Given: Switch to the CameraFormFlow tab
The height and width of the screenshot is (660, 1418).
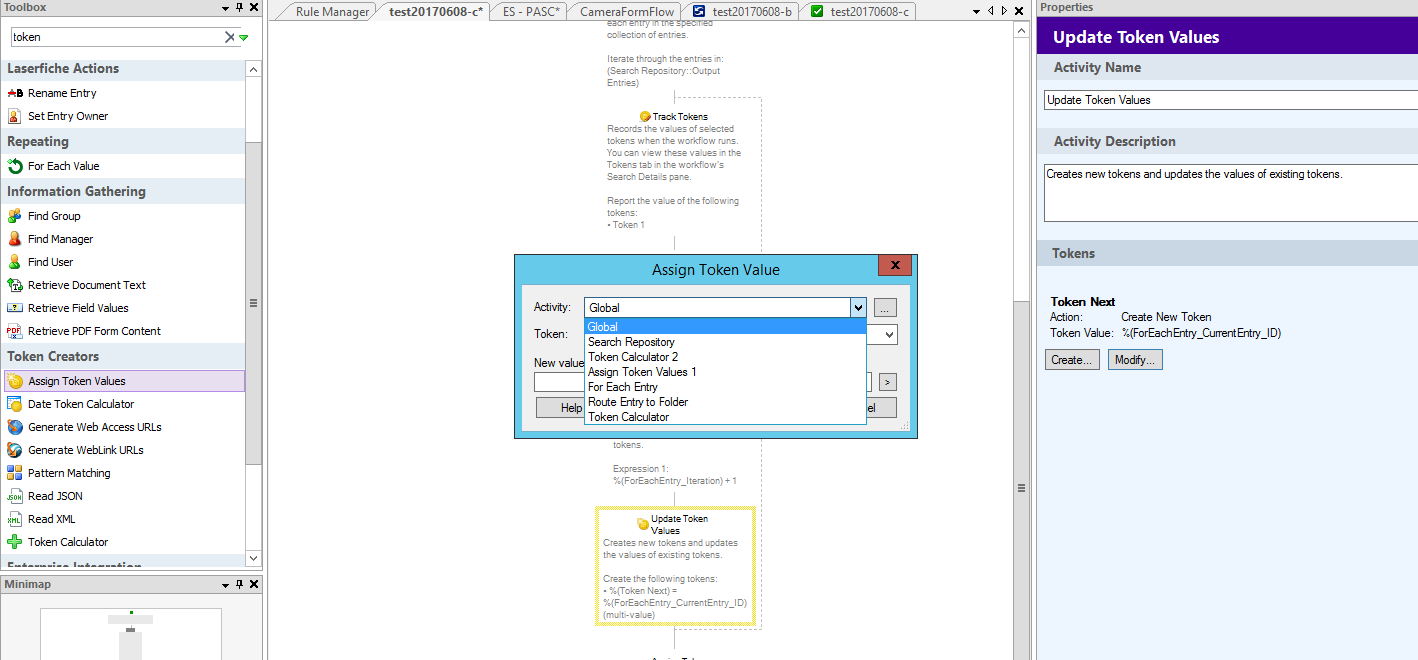Looking at the screenshot, I should (627, 12).
